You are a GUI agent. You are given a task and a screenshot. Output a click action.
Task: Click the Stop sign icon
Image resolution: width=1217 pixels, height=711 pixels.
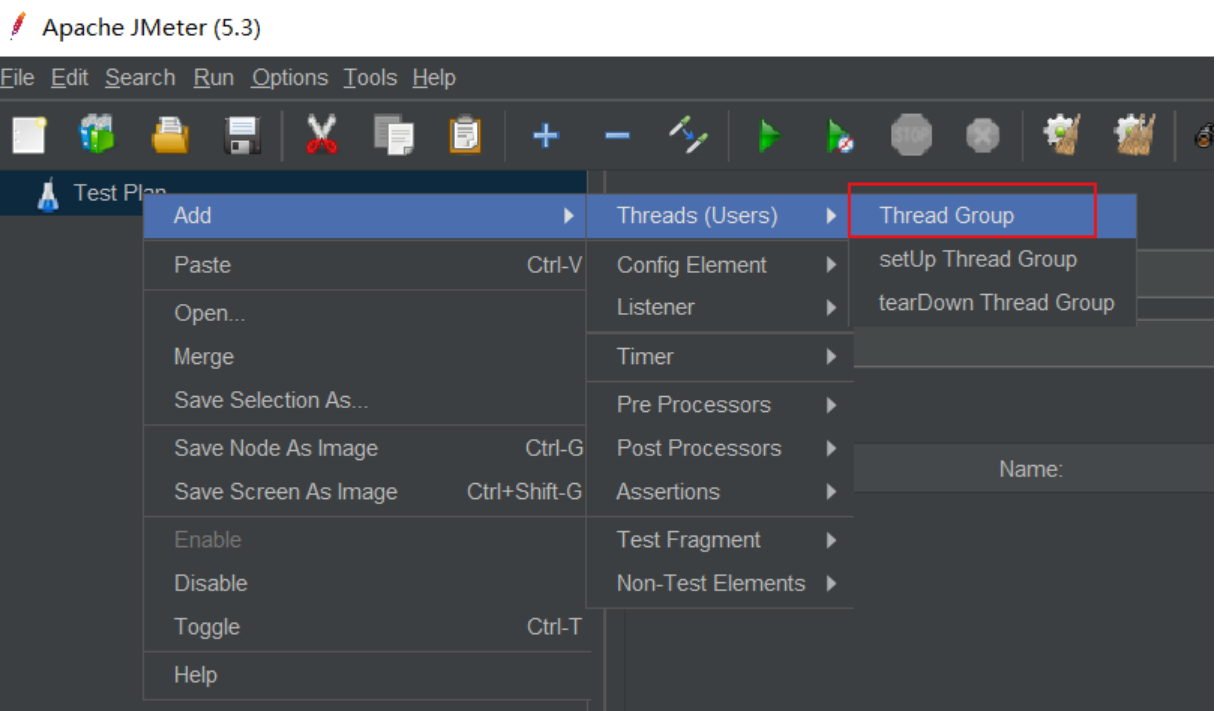[911, 135]
